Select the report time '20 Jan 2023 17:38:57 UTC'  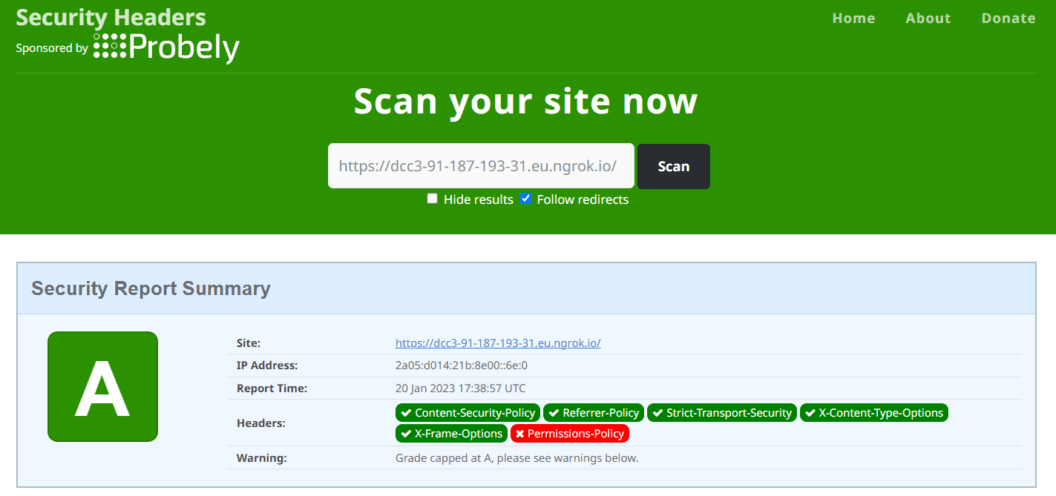[460, 389]
